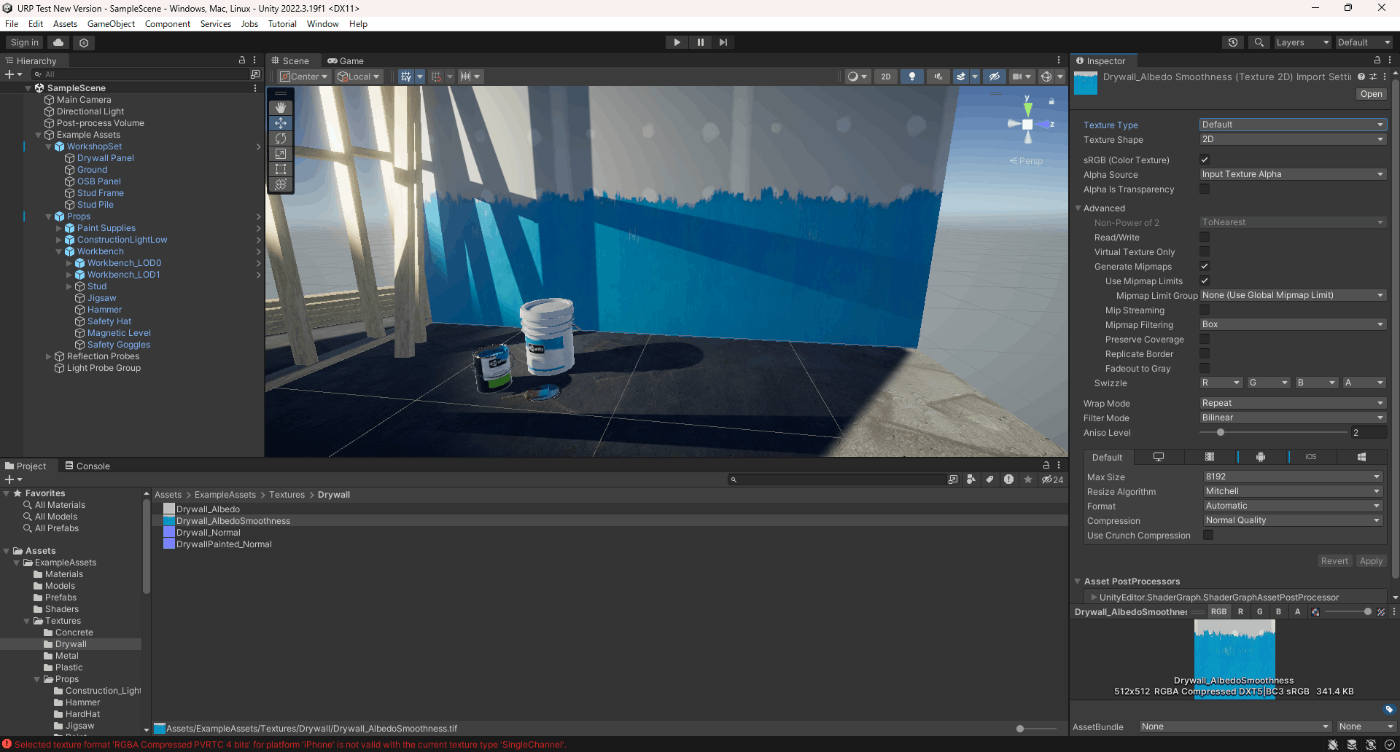The image size is (1400, 752).
Task: Toggle hidden packages visibility count 24
Action: 1052,480
